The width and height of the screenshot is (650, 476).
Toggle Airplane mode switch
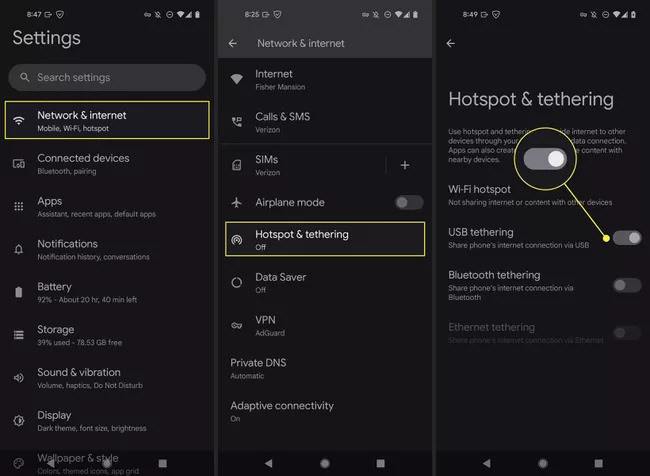click(409, 202)
